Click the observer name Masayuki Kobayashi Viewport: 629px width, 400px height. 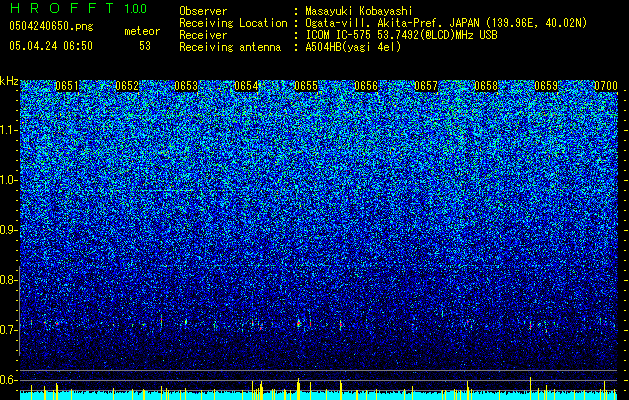click(x=358, y=11)
